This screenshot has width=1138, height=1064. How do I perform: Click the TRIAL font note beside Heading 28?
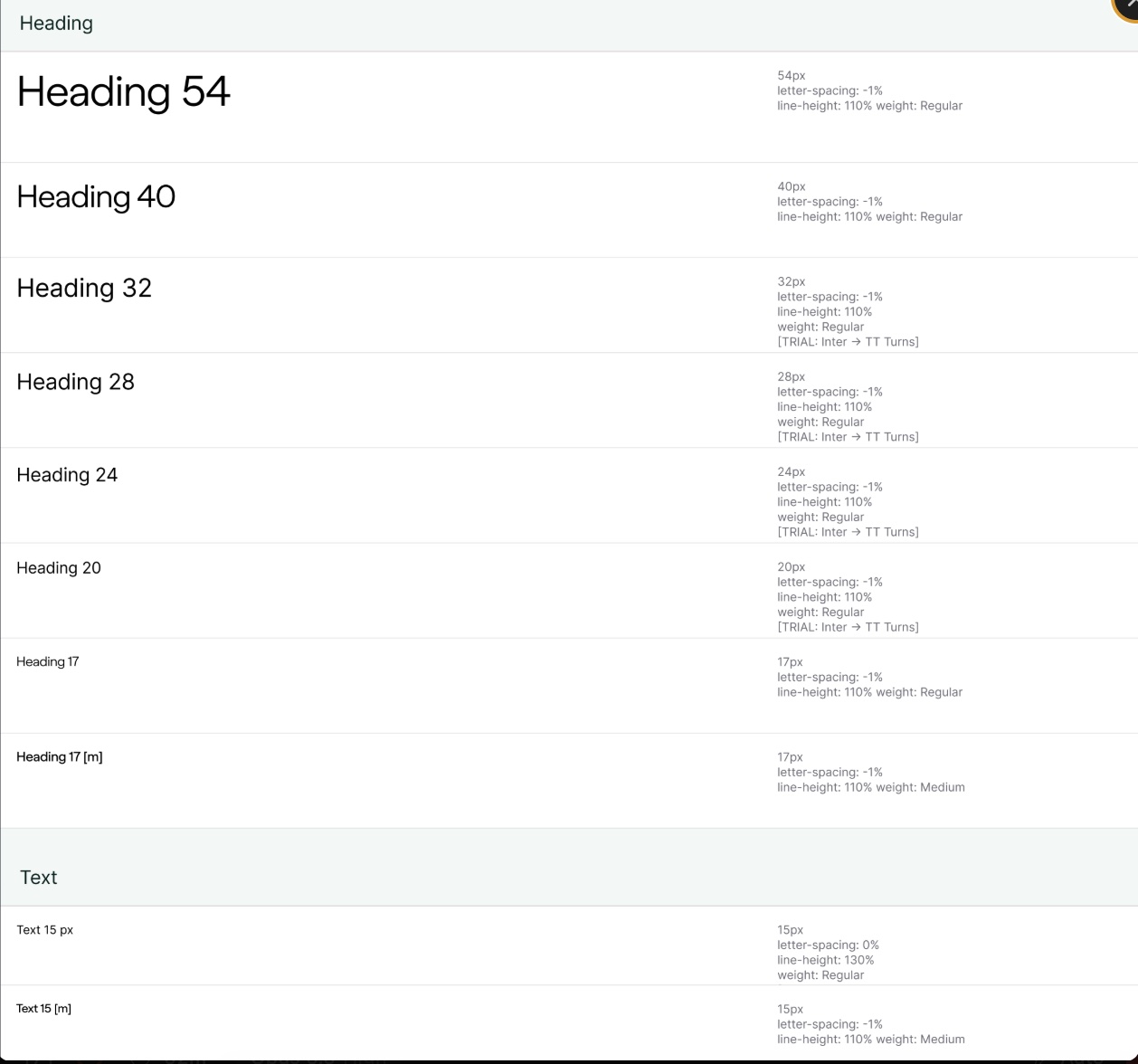coord(848,437)
